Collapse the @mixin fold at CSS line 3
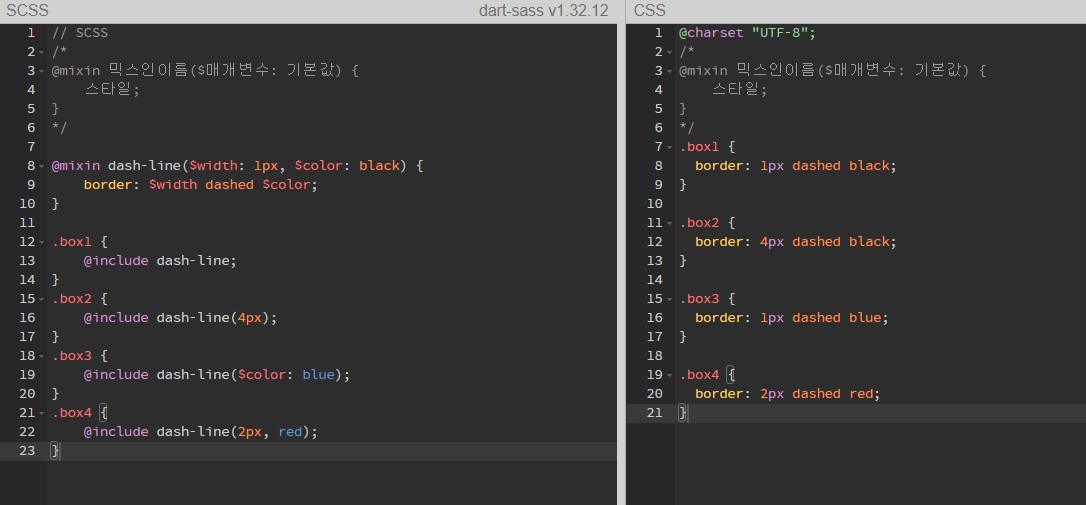Image resolution: width=1086 pixels, height=505 pixels. click(x=669, y=71)
